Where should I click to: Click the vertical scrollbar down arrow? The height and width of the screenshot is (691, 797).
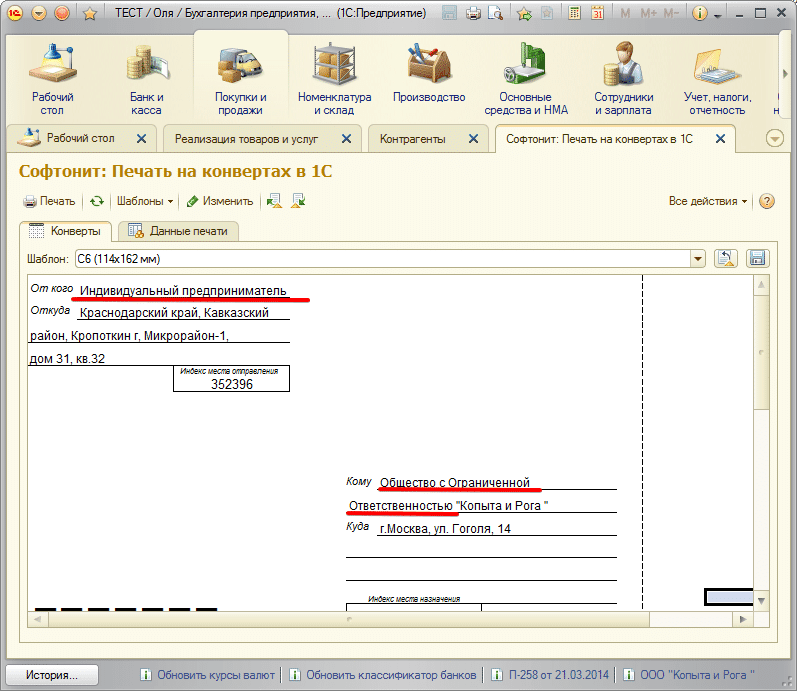pos(761,600)
